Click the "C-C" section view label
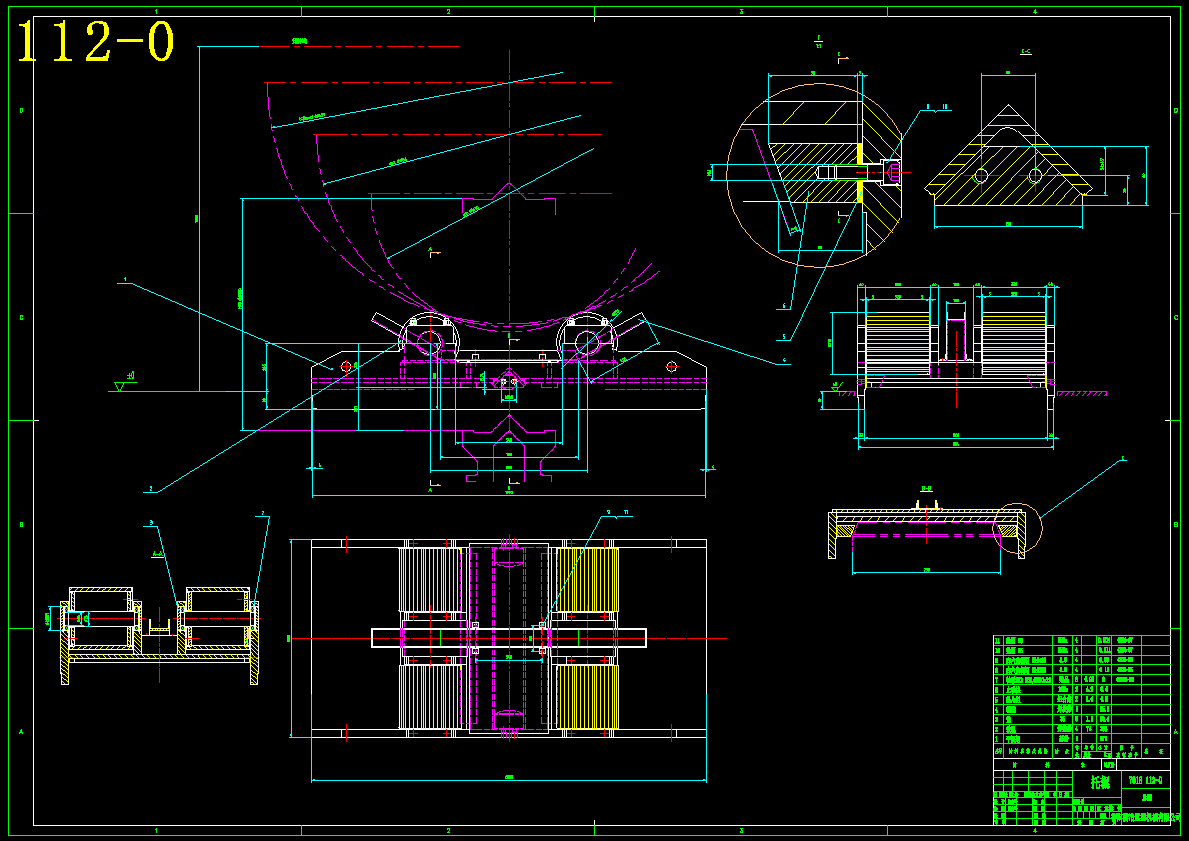This screenshot has height=841, width=1189. point(1025,52)
